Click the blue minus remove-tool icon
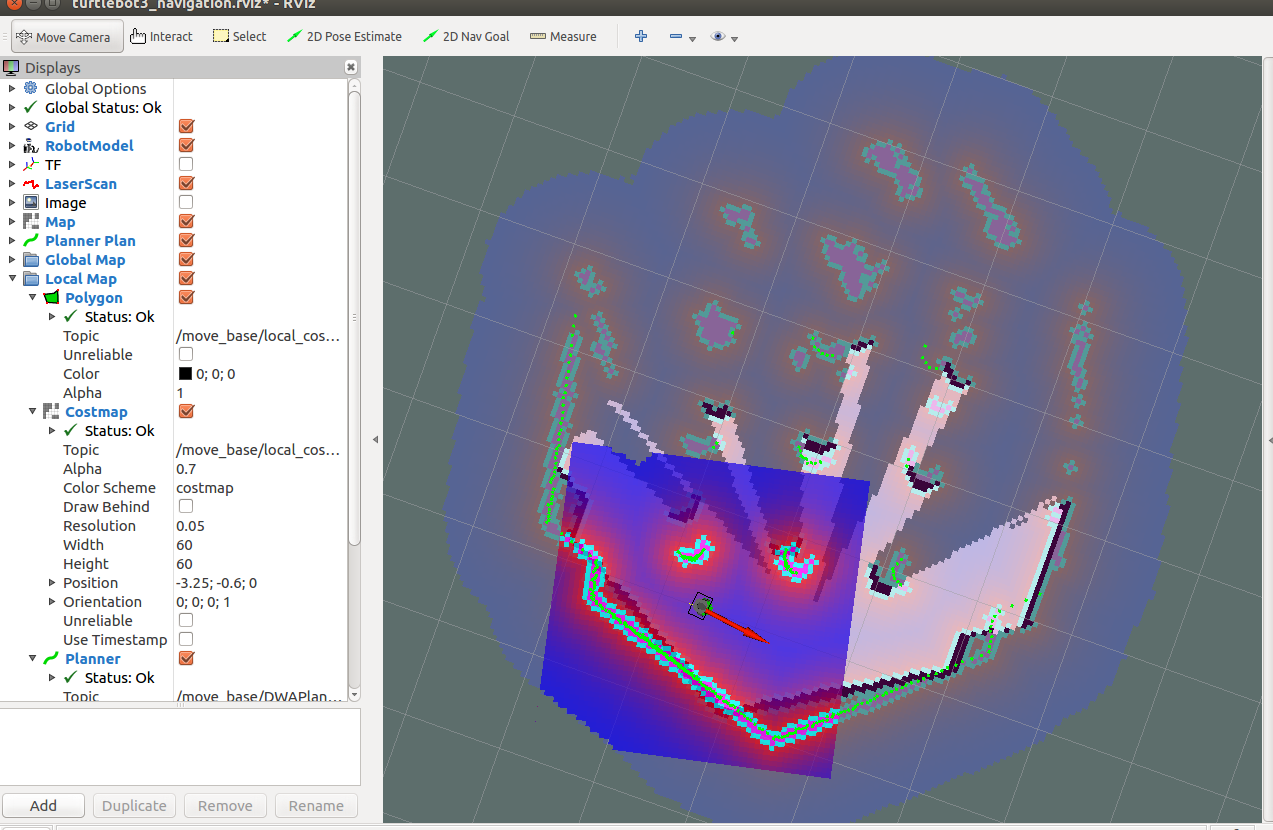The image size is (1273, 830). click(x=676, y=36)
